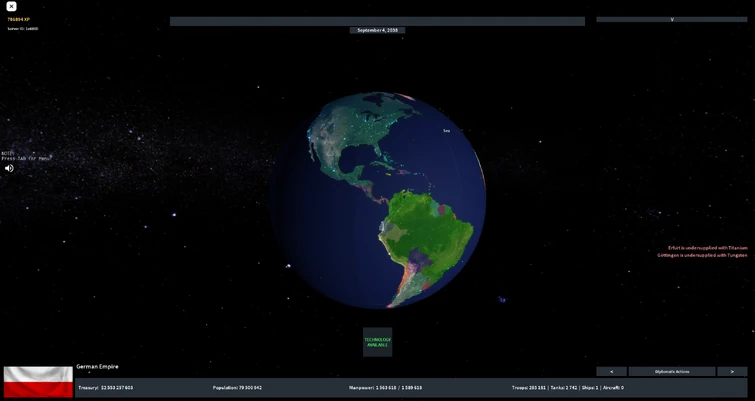
Task: Close the game with the X icon
Action: 12,6
